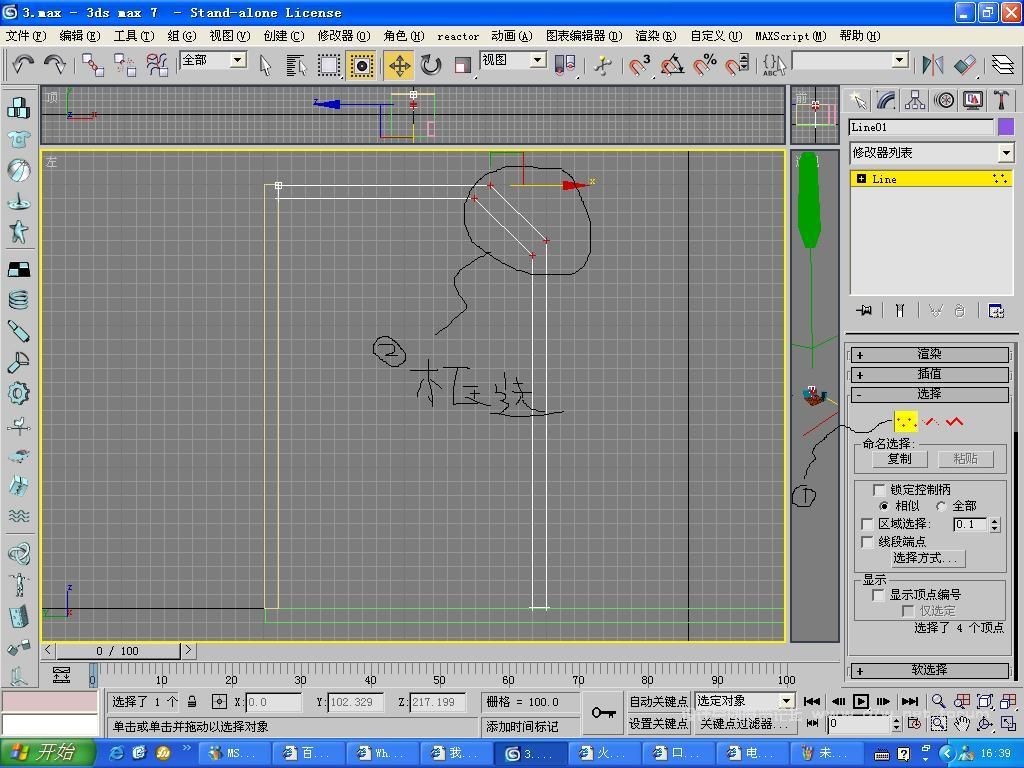This screenshot has height=768, width=1024.
Task: Enable 显示顶点编号 checkbox
Action: pos(878,594)
